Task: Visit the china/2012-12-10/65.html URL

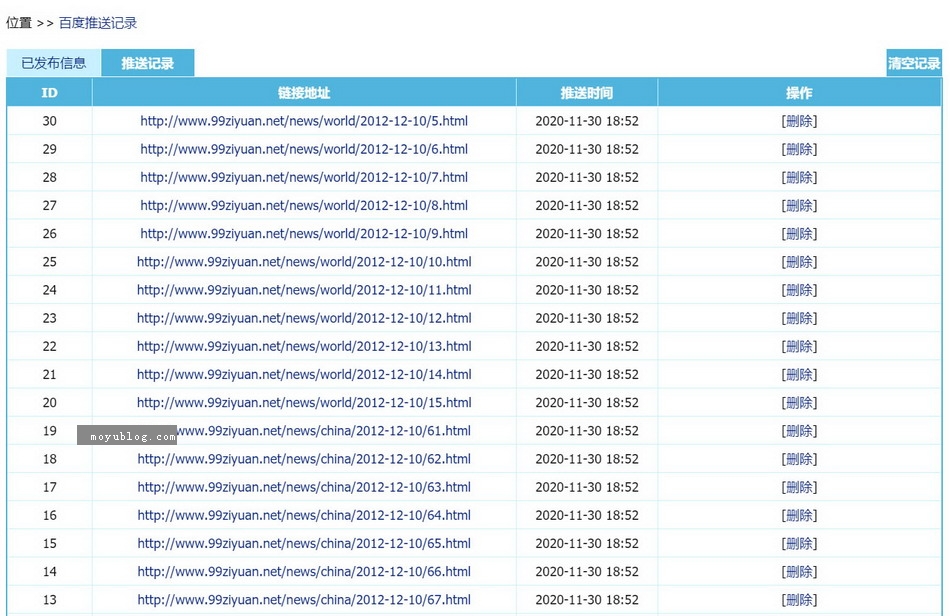Action: pos(304,544)
